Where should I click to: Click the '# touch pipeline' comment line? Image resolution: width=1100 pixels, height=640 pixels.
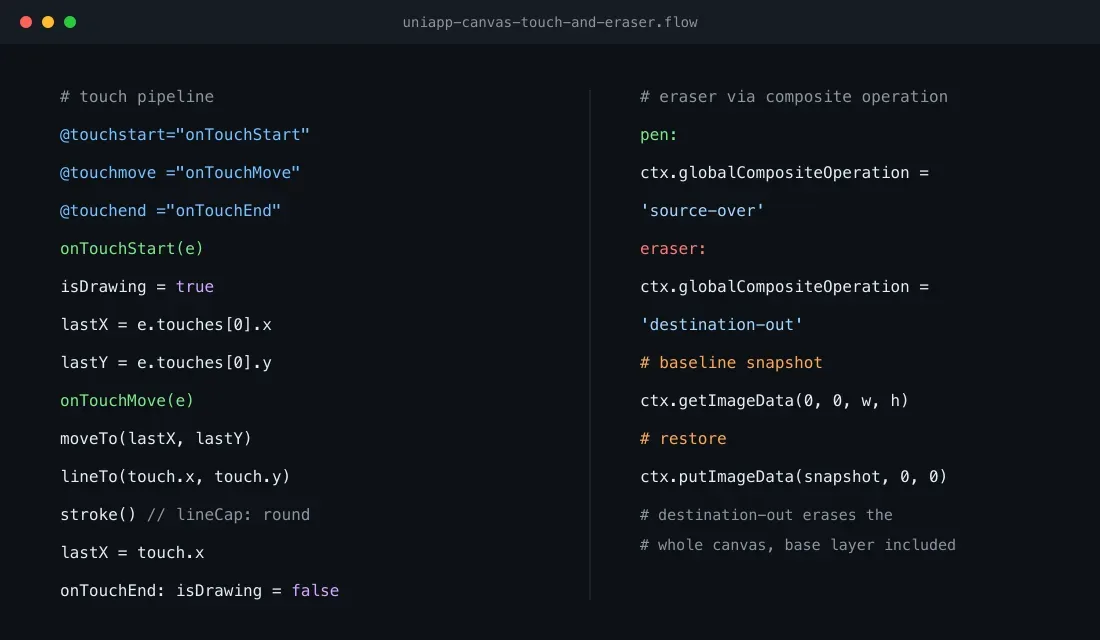coord(137,97)
